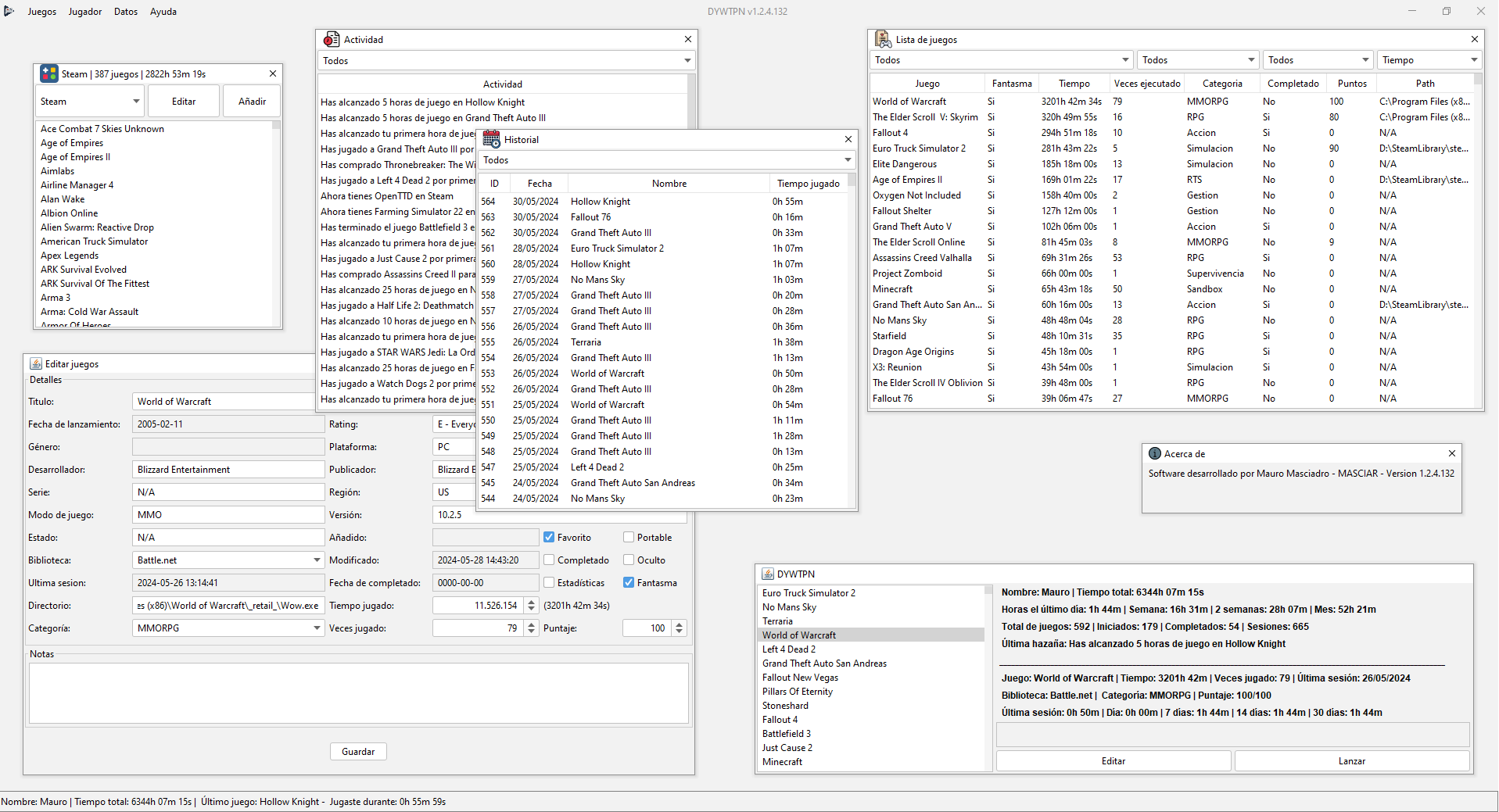The width and height of the screenshot is (1499, 812).
Task: Open the Juegos menu
Action: click(x=42, y=12)
